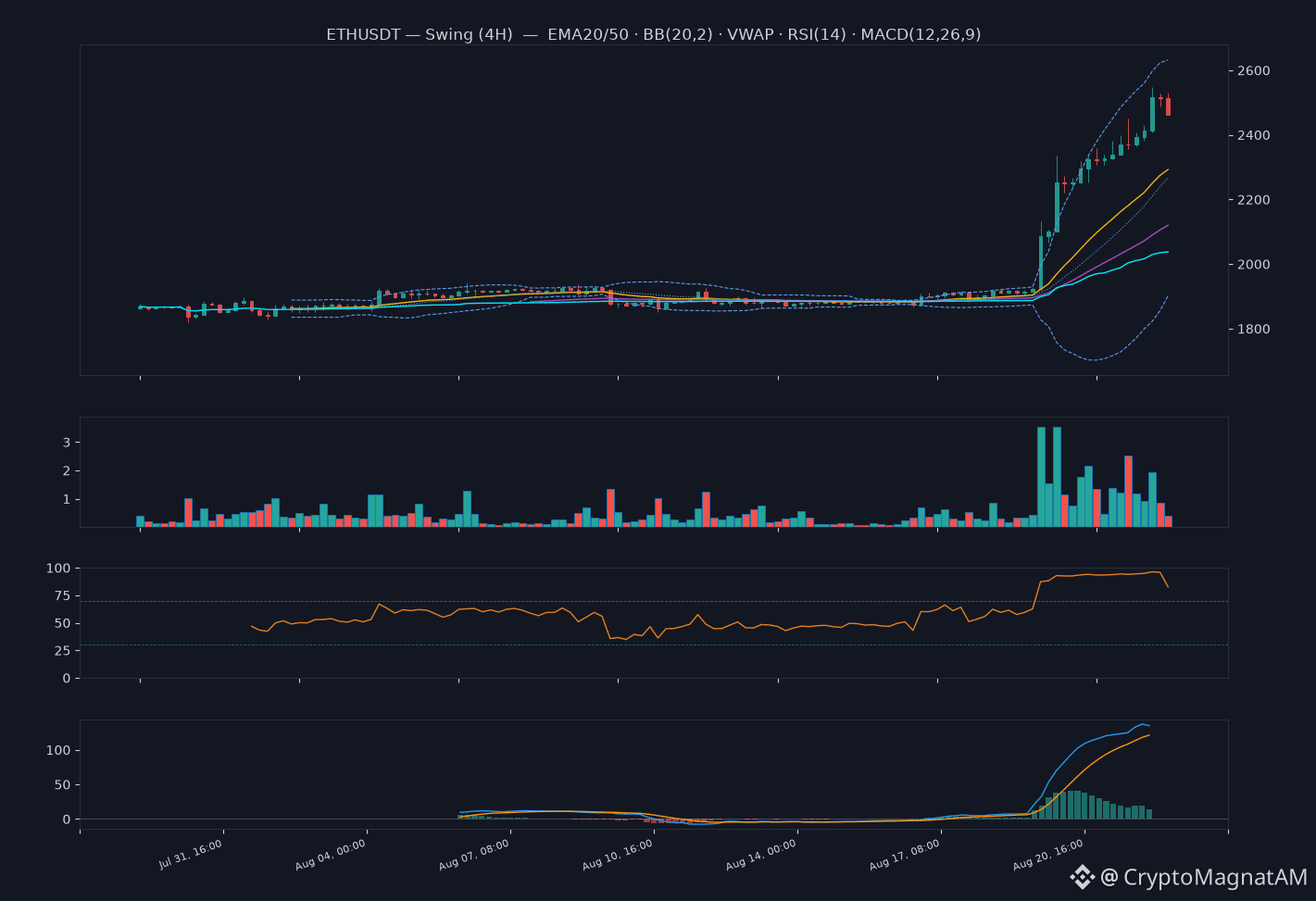Click the Aug 10, 16:00 date label
This screenshot has width=1316, height=901.
618,855
